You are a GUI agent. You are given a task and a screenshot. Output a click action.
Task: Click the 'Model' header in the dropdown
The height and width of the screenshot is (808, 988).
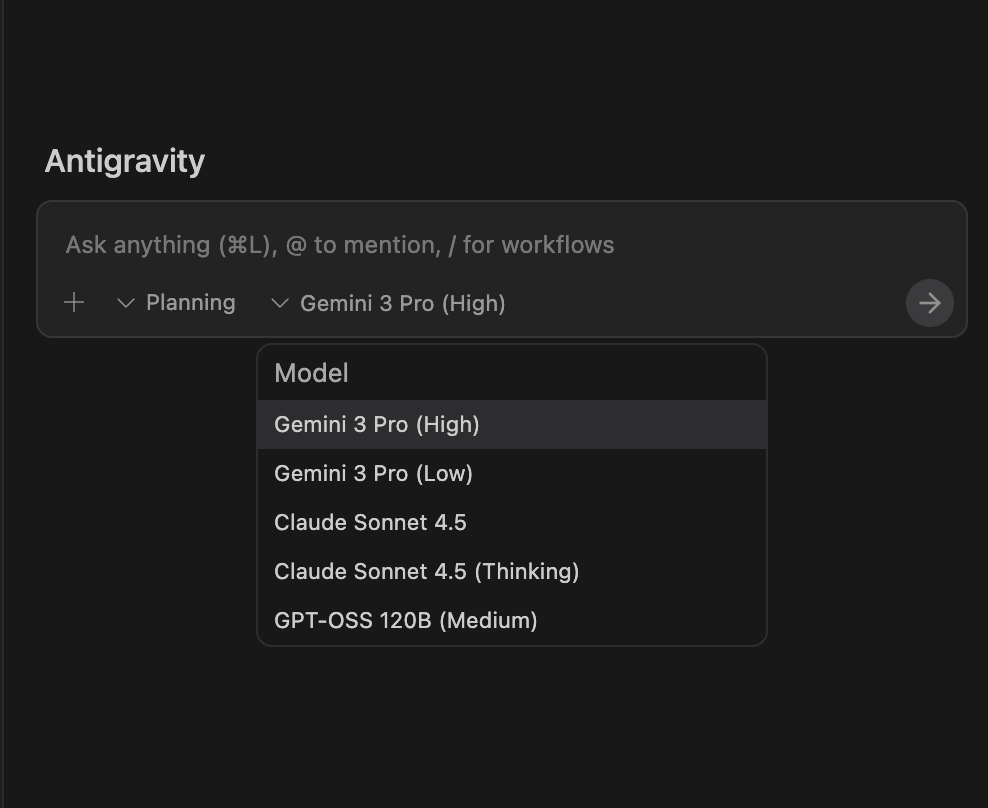click(x=311, y=373)
